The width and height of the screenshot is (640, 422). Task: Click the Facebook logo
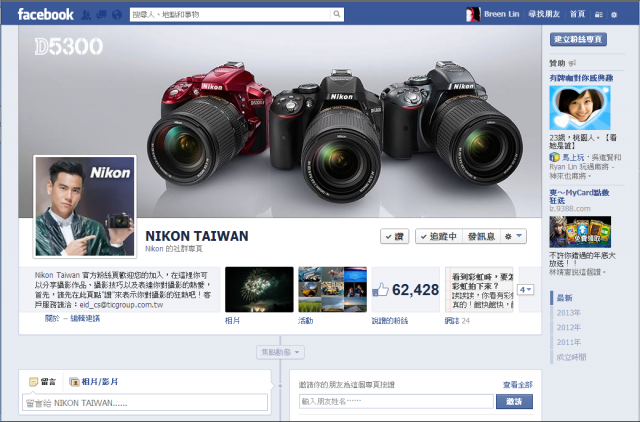click(x=45, y=14)
